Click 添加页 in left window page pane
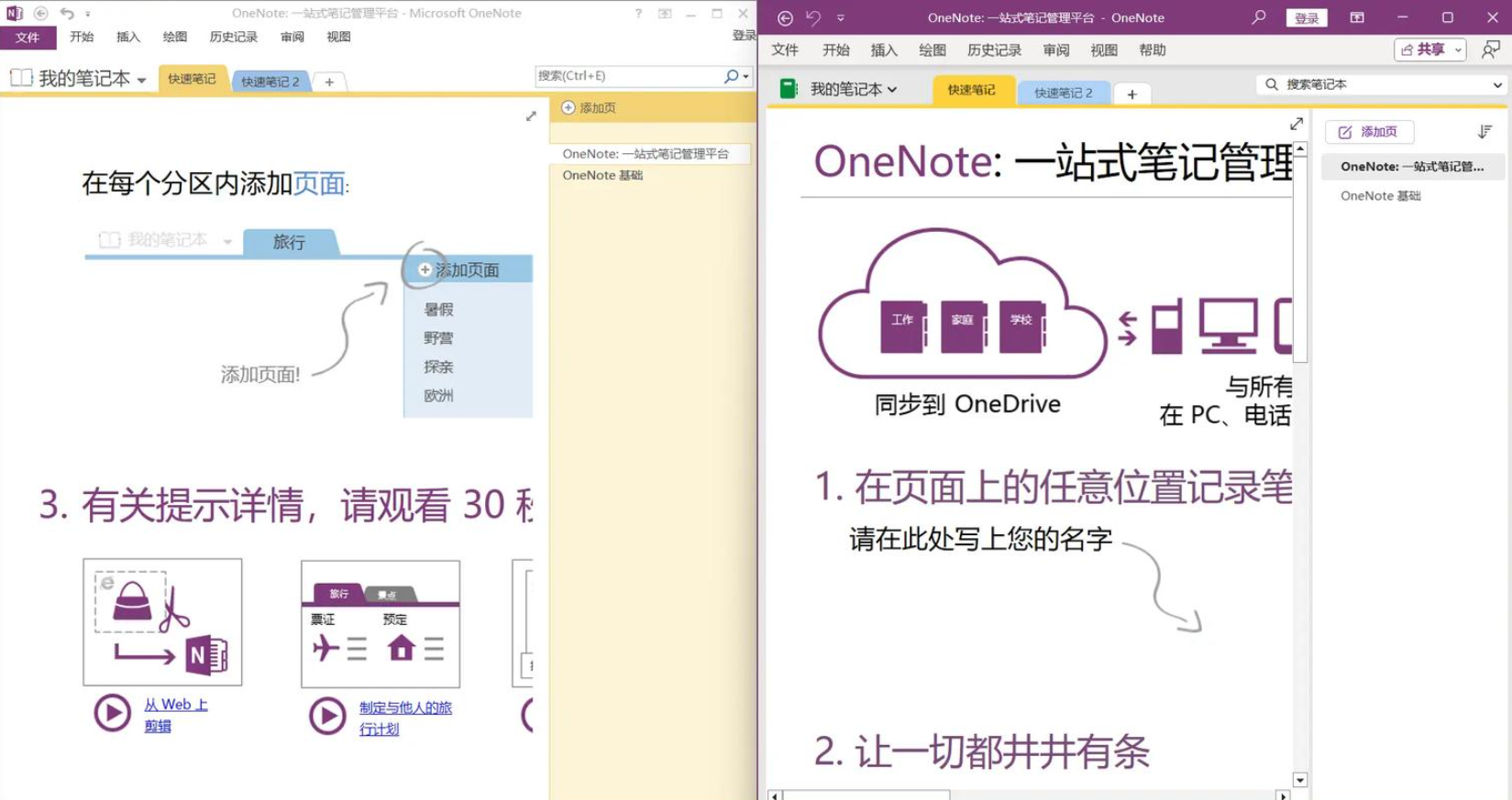The image size is (1512, 800). pyautogui.click(x=589, y=108)
